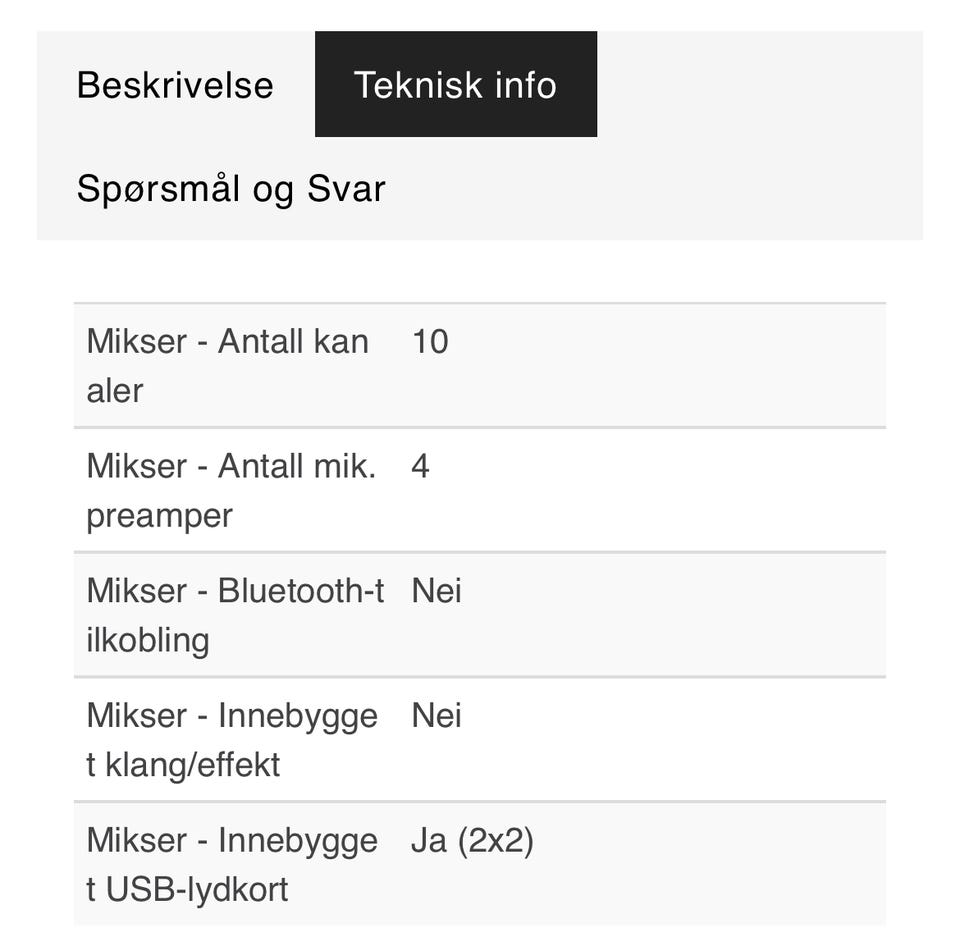
Task: Select the Innebygget USB-lydkort table row
Action: coord(480,864)
